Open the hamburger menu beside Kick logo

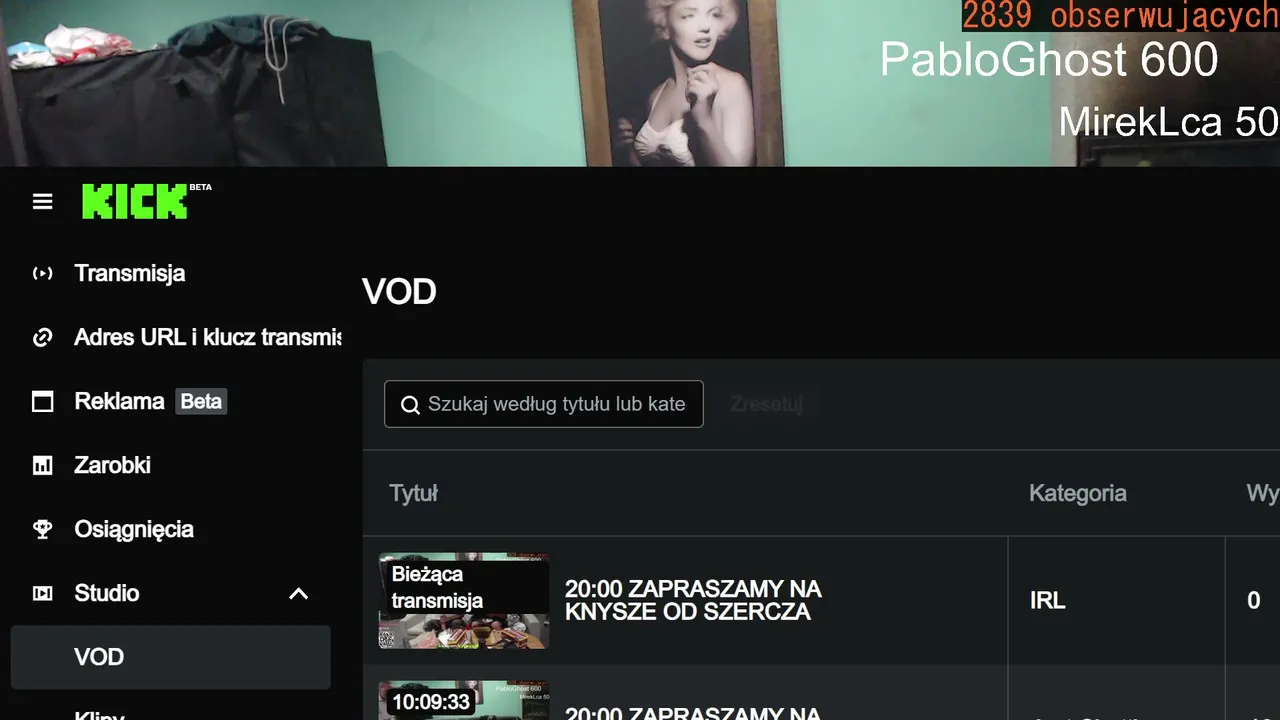point(42,202)
